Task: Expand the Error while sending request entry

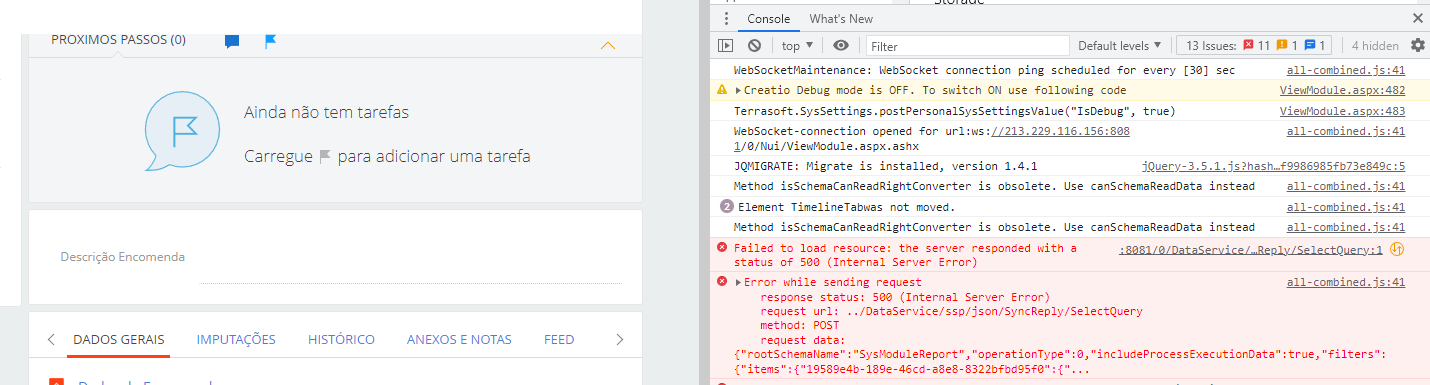Action: (x=738, y=283)
